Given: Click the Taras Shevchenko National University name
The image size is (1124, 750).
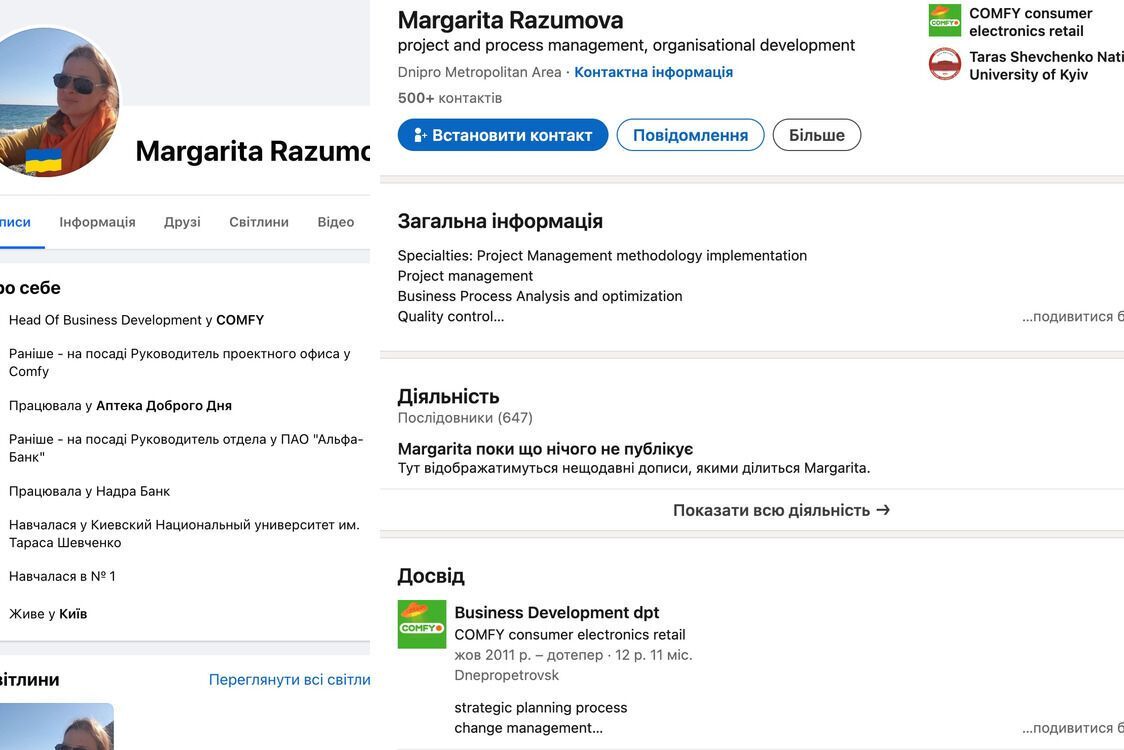Looking at the screenshot, I should pos(1046,65).
